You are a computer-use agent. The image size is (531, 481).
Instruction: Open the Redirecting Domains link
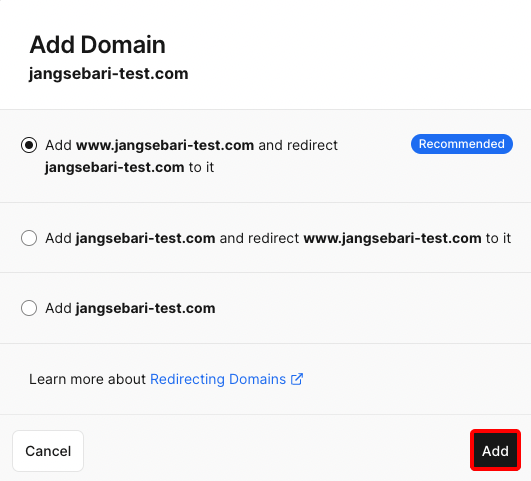coord(218,379)
